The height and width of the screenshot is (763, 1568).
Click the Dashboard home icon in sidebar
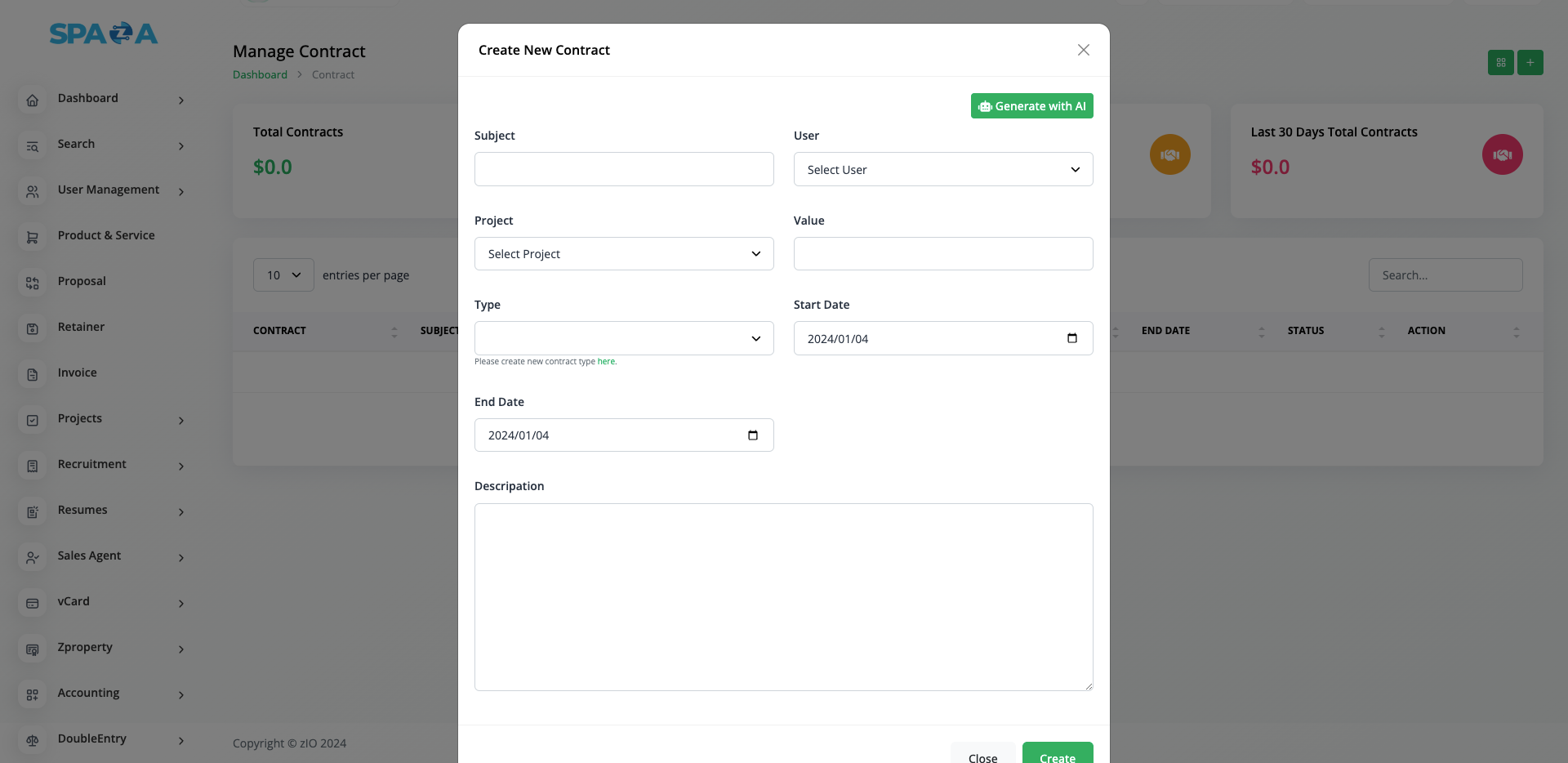click(33, 100)
